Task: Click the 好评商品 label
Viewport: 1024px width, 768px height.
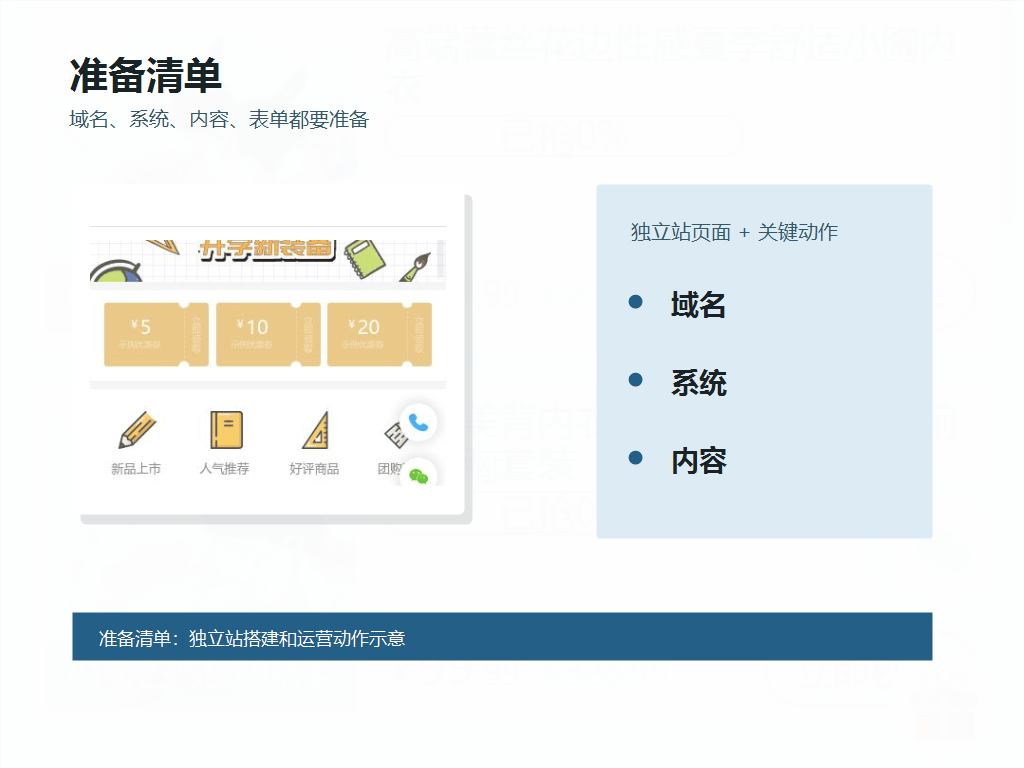Action: [314, 469]
